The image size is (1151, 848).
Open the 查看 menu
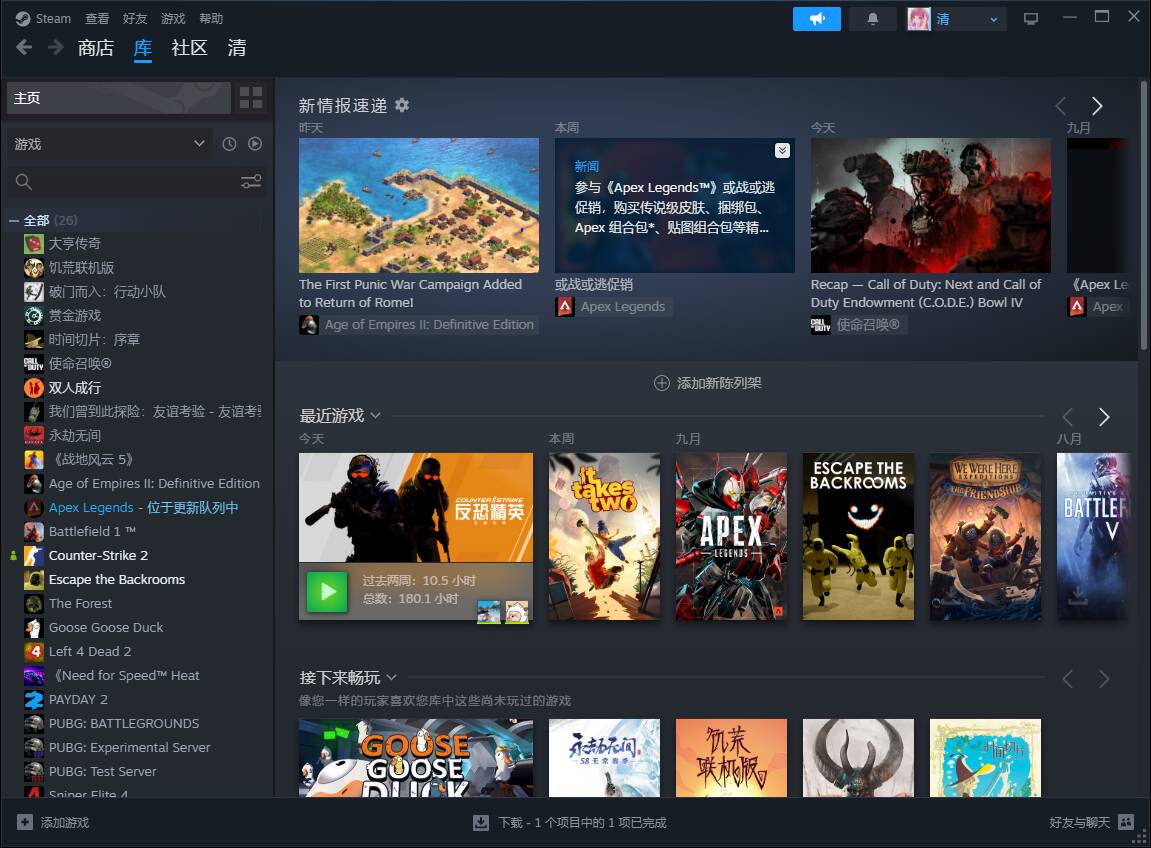click(x=97, y=18)
